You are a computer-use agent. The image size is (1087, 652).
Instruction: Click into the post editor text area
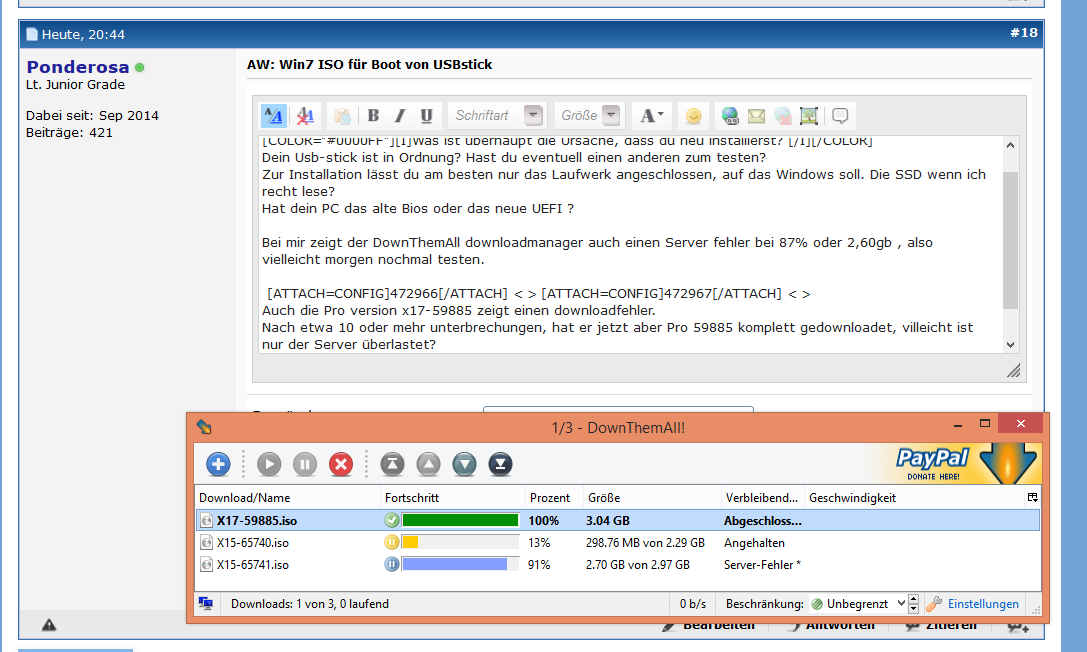click(x=630, y=245)
